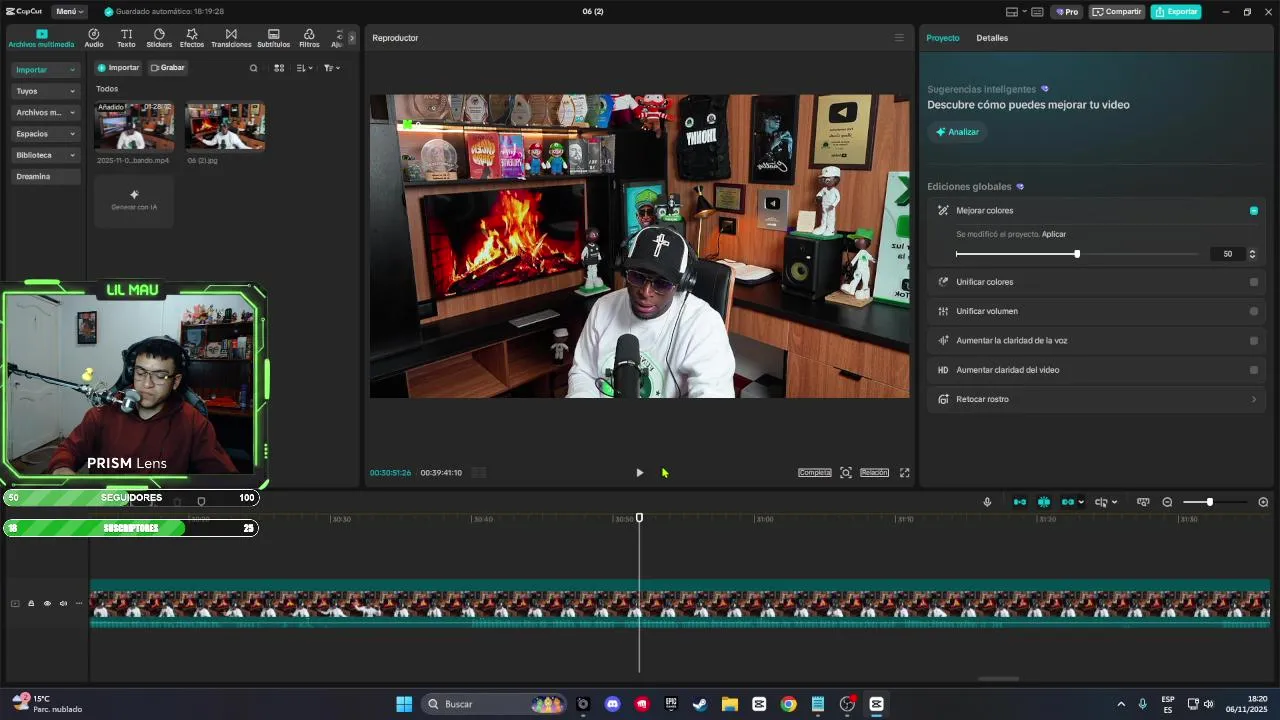Click the Analizar suggestions button
The height and width of the screenshot is (720, 1280).
pos(957,132)
